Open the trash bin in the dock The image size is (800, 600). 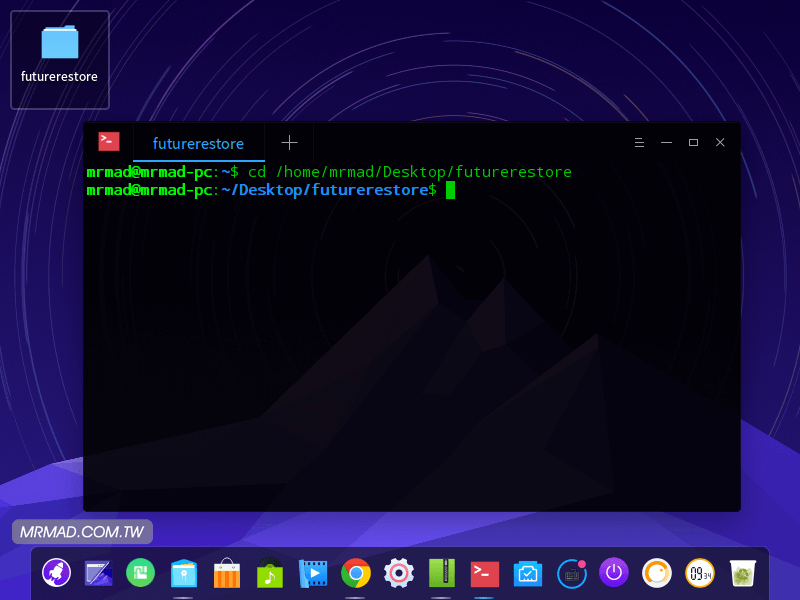click(742, 573)
